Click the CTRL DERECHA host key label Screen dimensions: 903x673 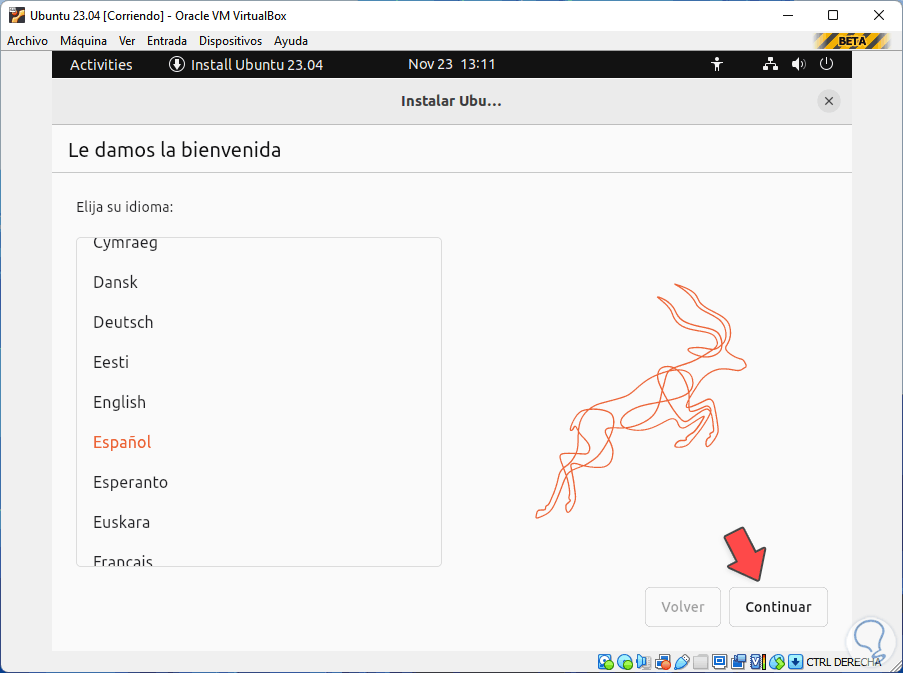[x=844, y=662]
